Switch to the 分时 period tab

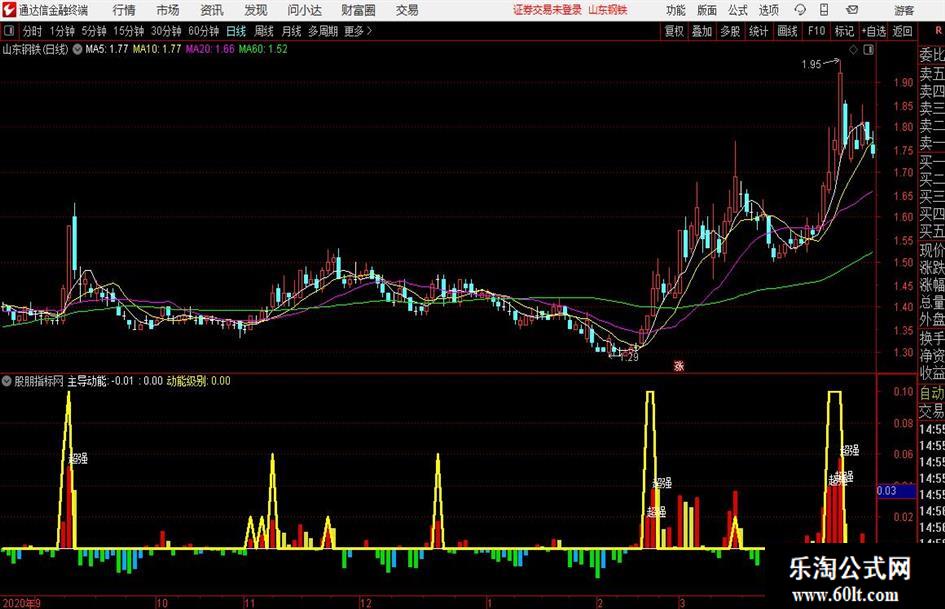(32, 31)
